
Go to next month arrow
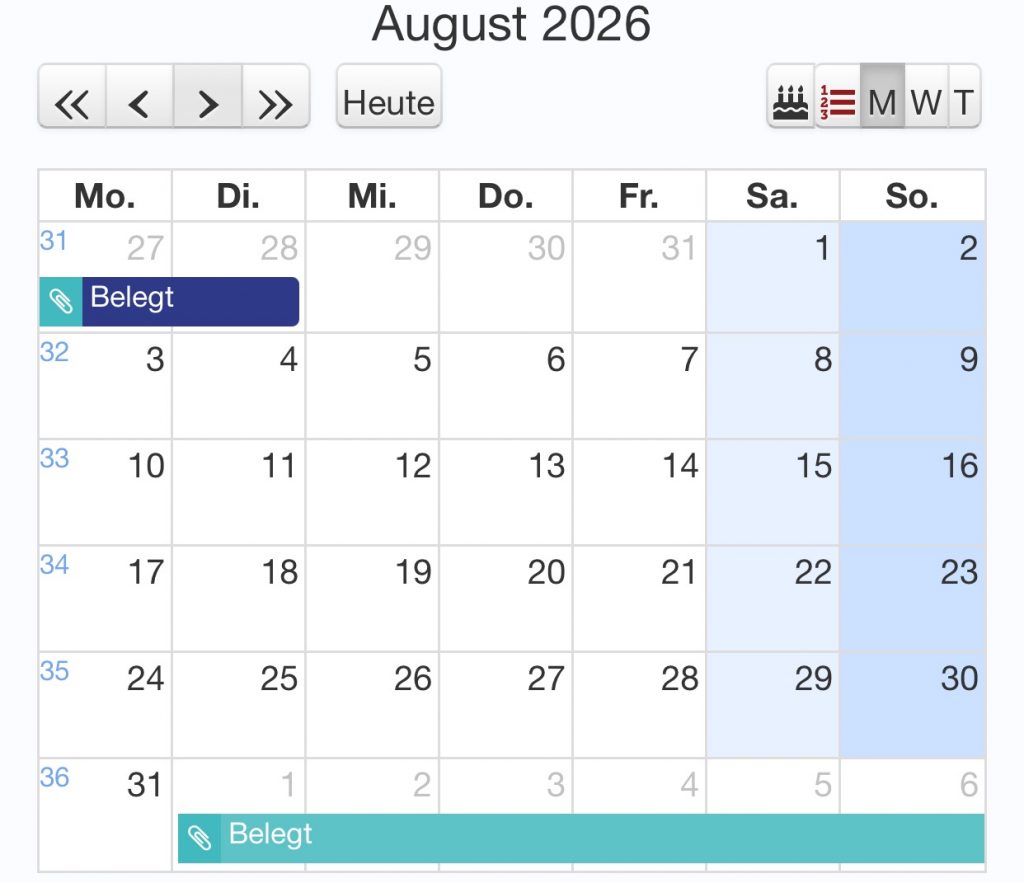[208, 103]
